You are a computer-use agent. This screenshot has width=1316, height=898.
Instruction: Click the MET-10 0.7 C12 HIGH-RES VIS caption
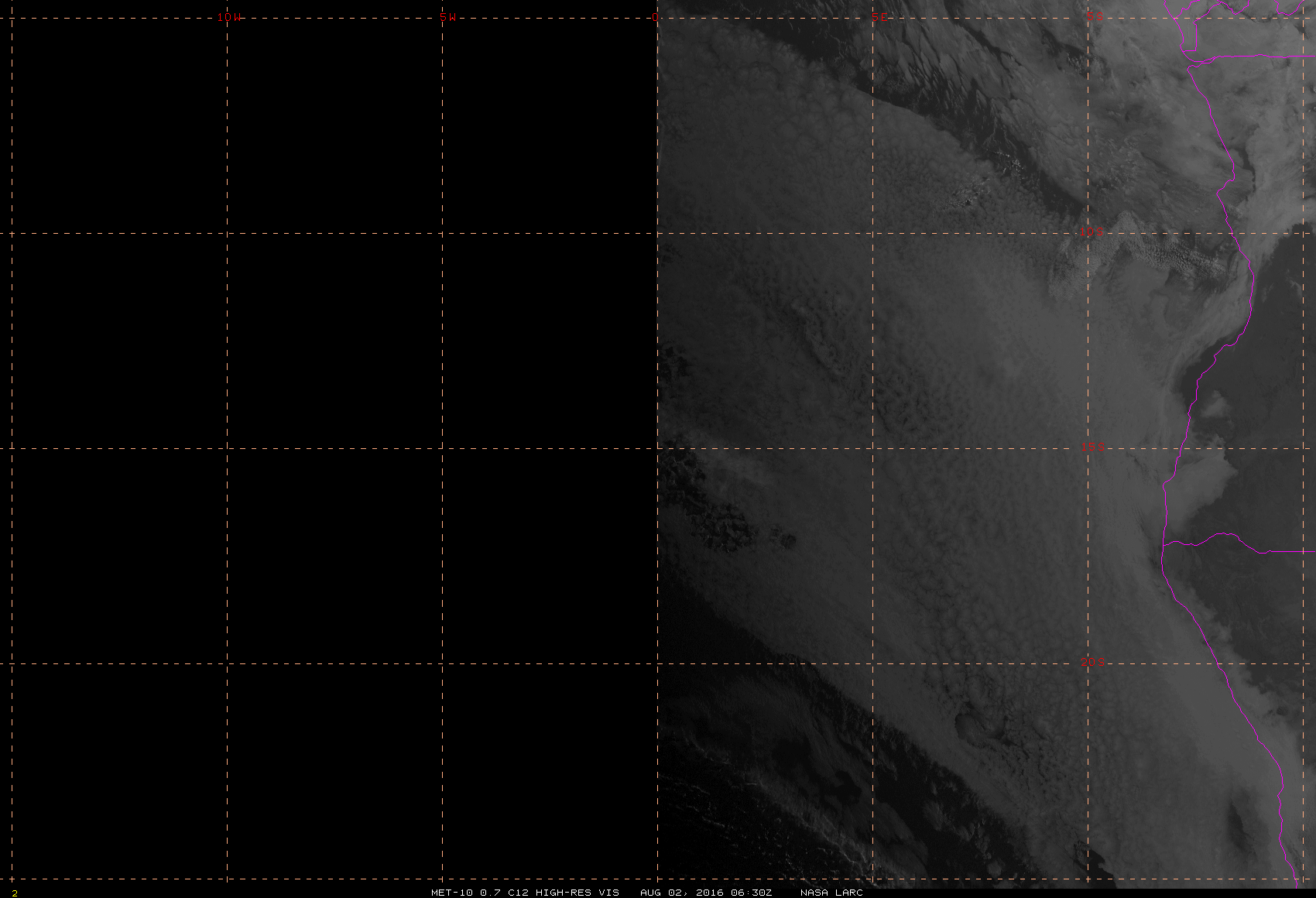(x=525, y=893)
